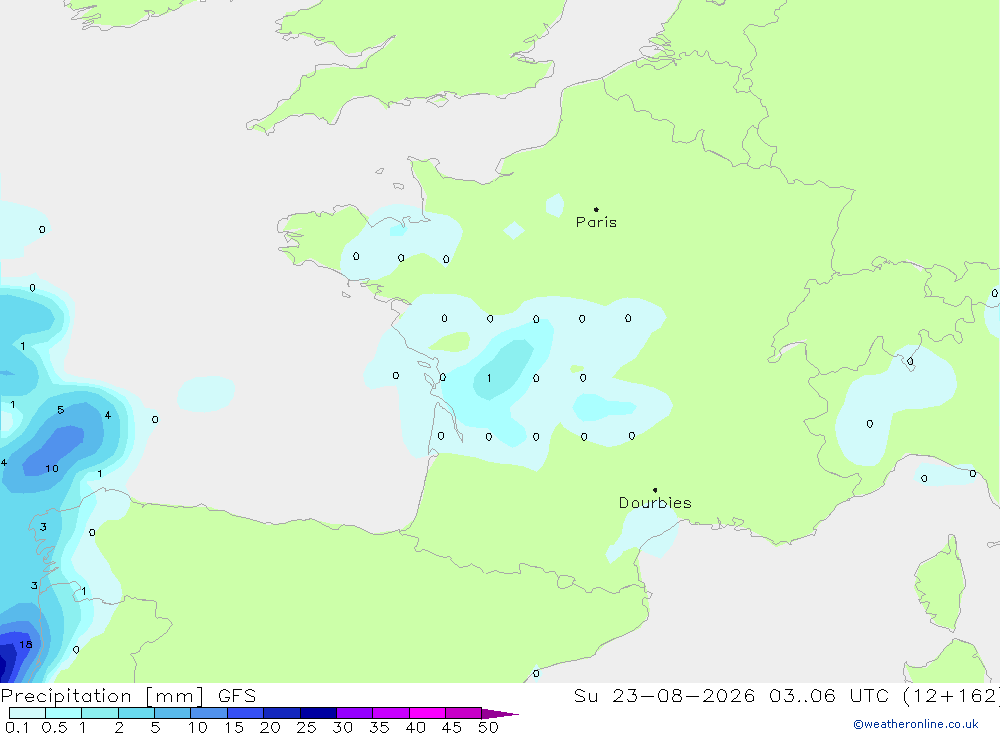Pick the 35–40 mm legend color swatch

(390, 713)
